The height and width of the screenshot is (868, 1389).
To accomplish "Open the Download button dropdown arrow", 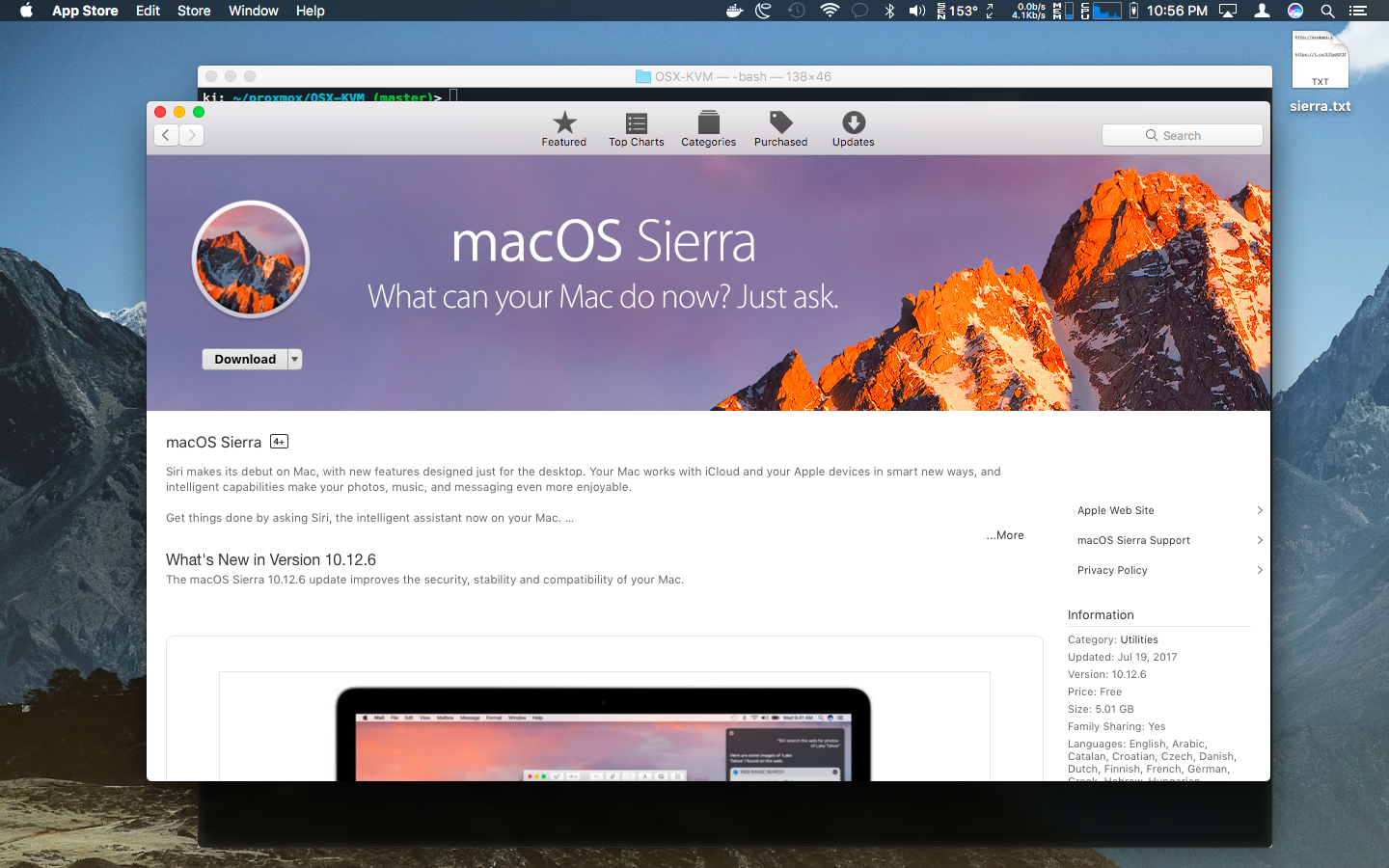I will pos(295,359).
